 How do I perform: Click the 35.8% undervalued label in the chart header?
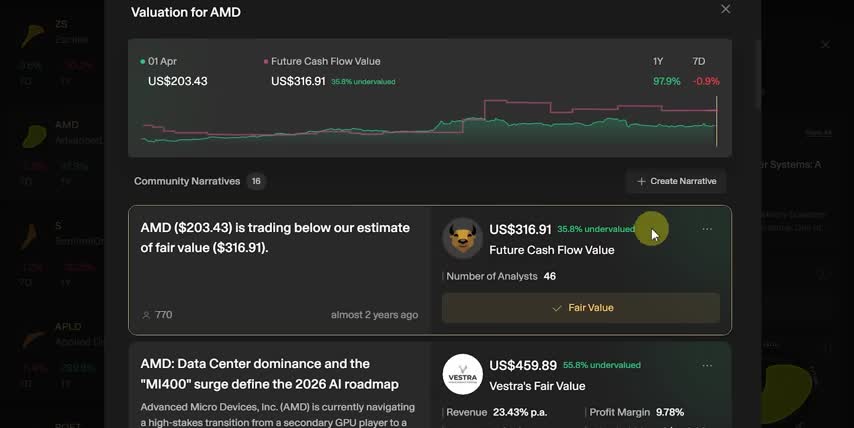click(363, 82)
